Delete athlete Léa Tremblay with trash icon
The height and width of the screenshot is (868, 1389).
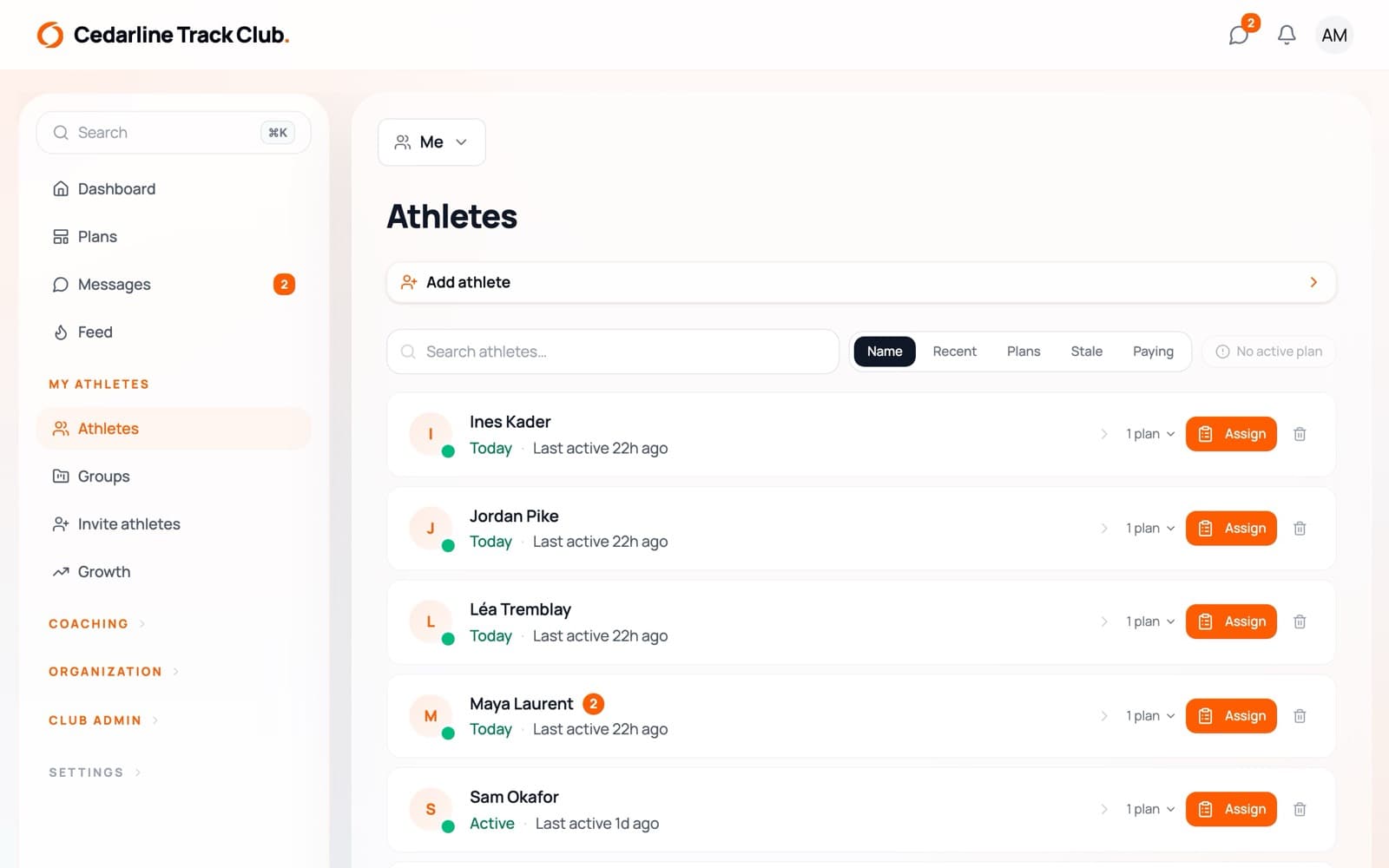click(1300, 621)
